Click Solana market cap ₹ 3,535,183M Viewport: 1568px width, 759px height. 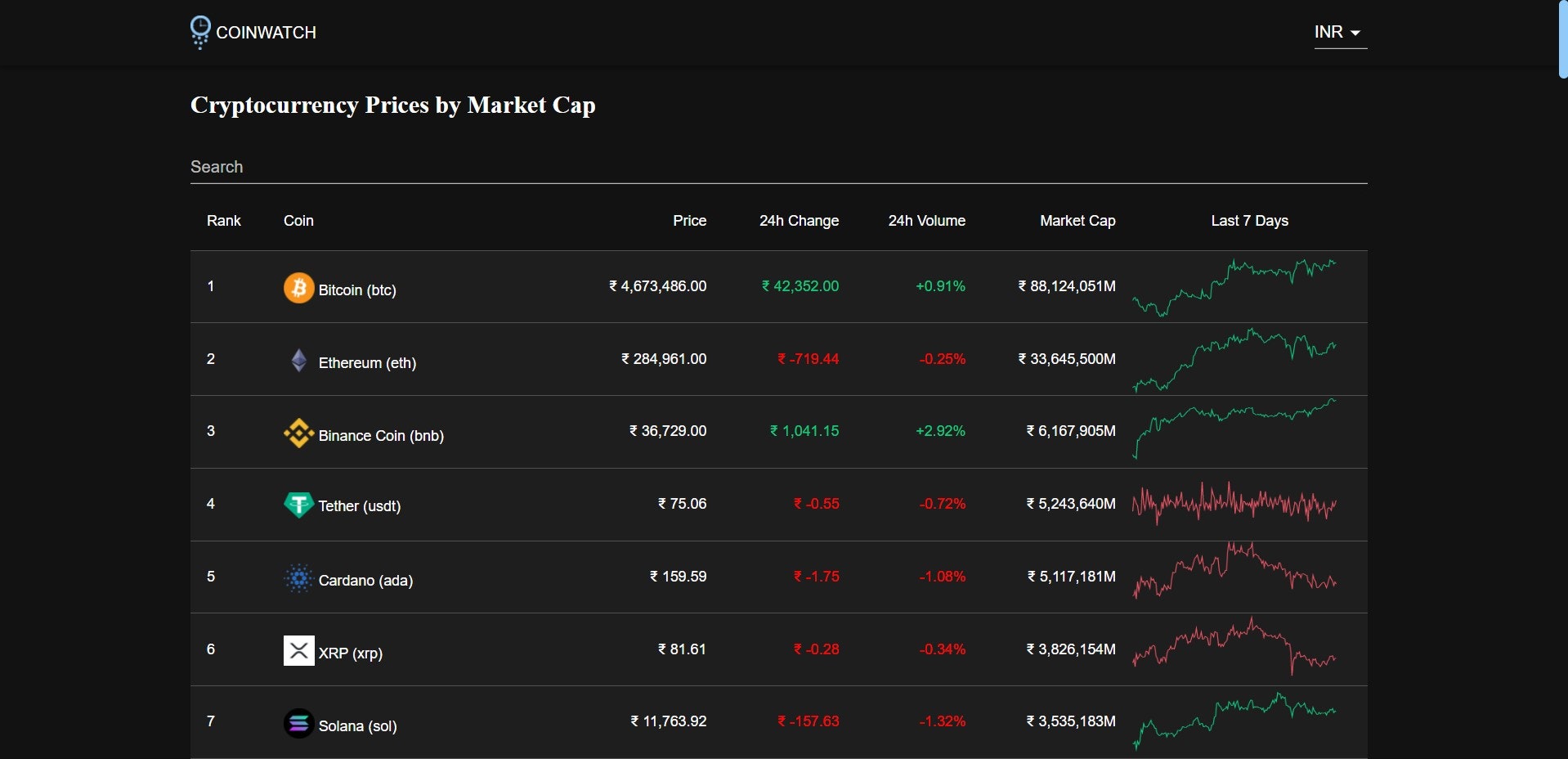1071,721
